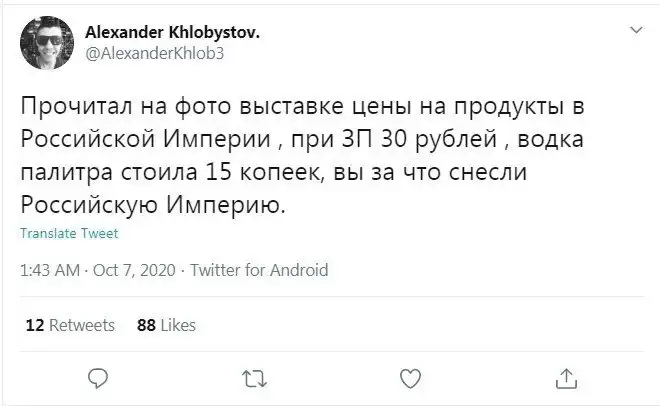Open the 1:43 AM timestamp
Image resolution: width=660 pixels, height=406 pixels.
51,270
